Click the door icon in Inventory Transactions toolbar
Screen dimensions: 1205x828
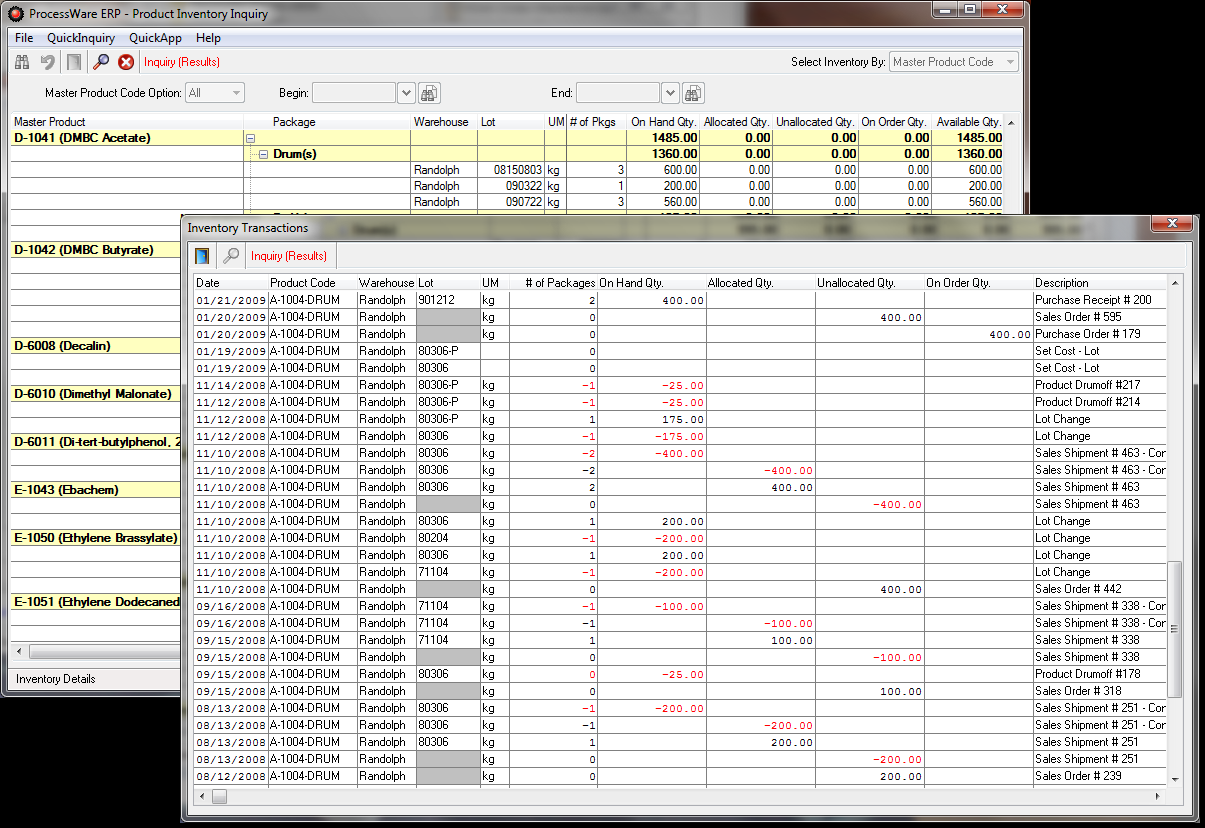click(x=202, y=256)
